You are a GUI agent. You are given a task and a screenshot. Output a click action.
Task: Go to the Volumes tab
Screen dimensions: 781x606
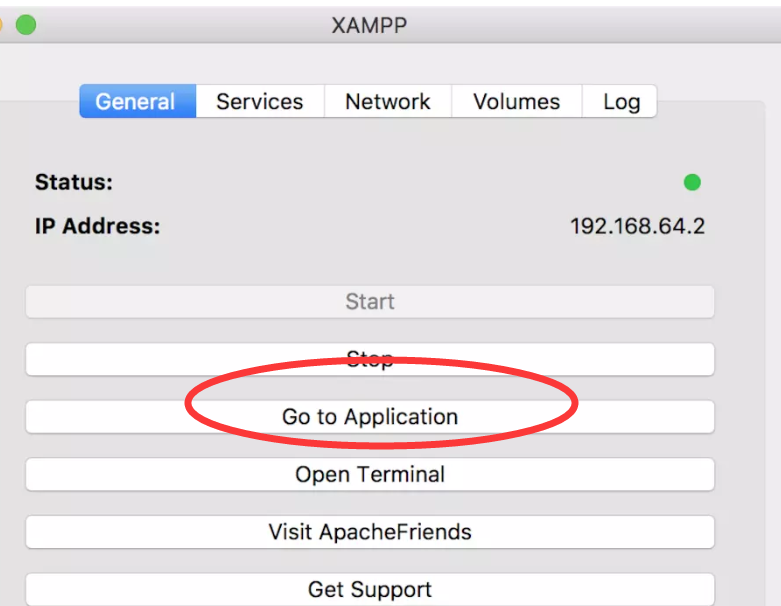516,102
